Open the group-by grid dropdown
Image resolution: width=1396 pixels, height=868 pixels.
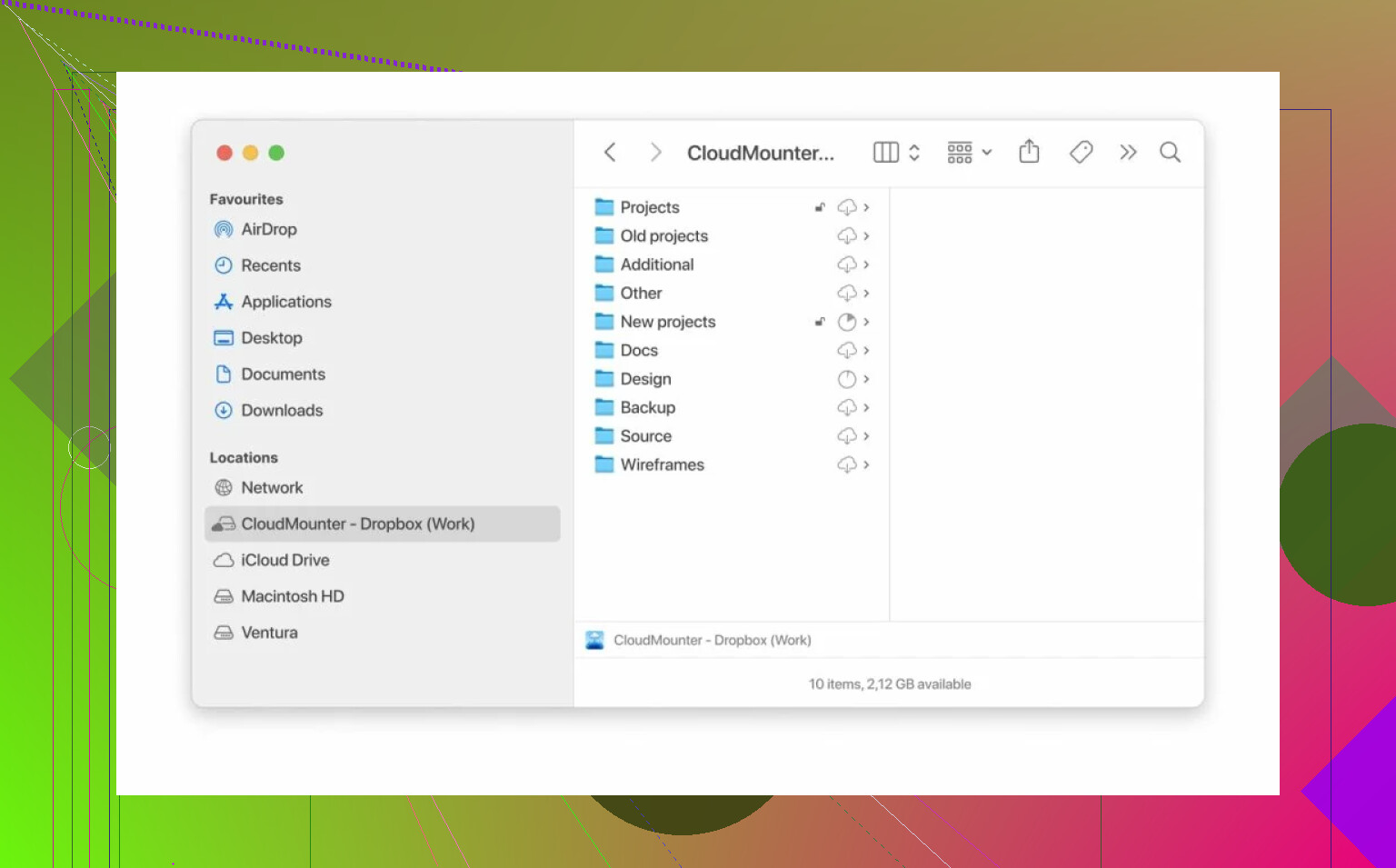pyautogui.click(x=969, y=153)
